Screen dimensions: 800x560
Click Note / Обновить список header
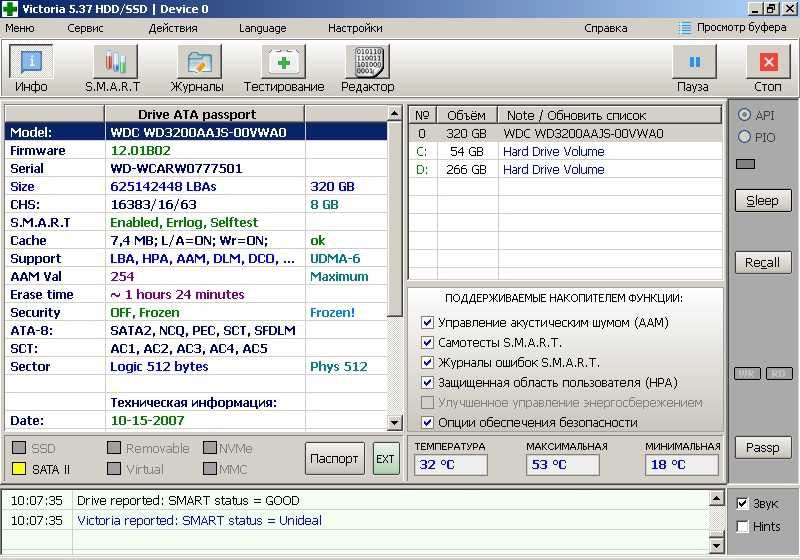tap(610, 115)
